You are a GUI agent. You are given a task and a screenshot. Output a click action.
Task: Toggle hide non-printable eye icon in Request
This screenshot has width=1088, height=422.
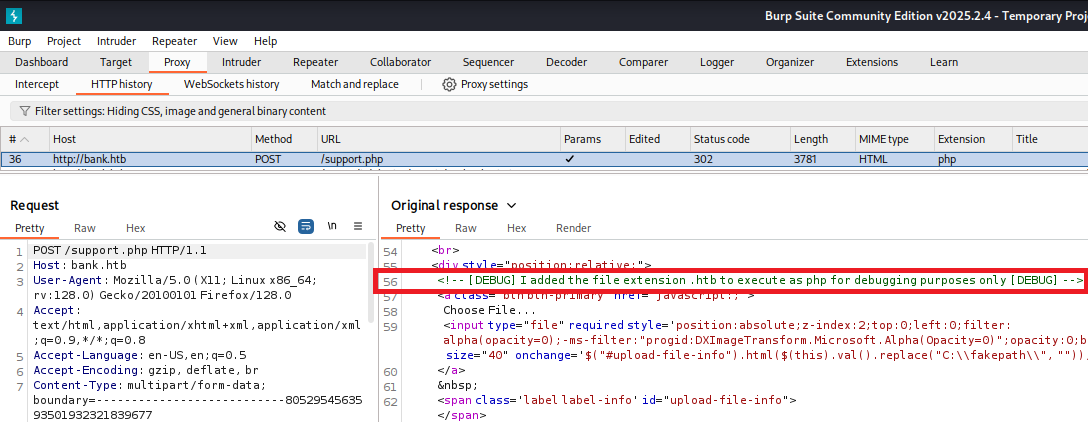281,227
